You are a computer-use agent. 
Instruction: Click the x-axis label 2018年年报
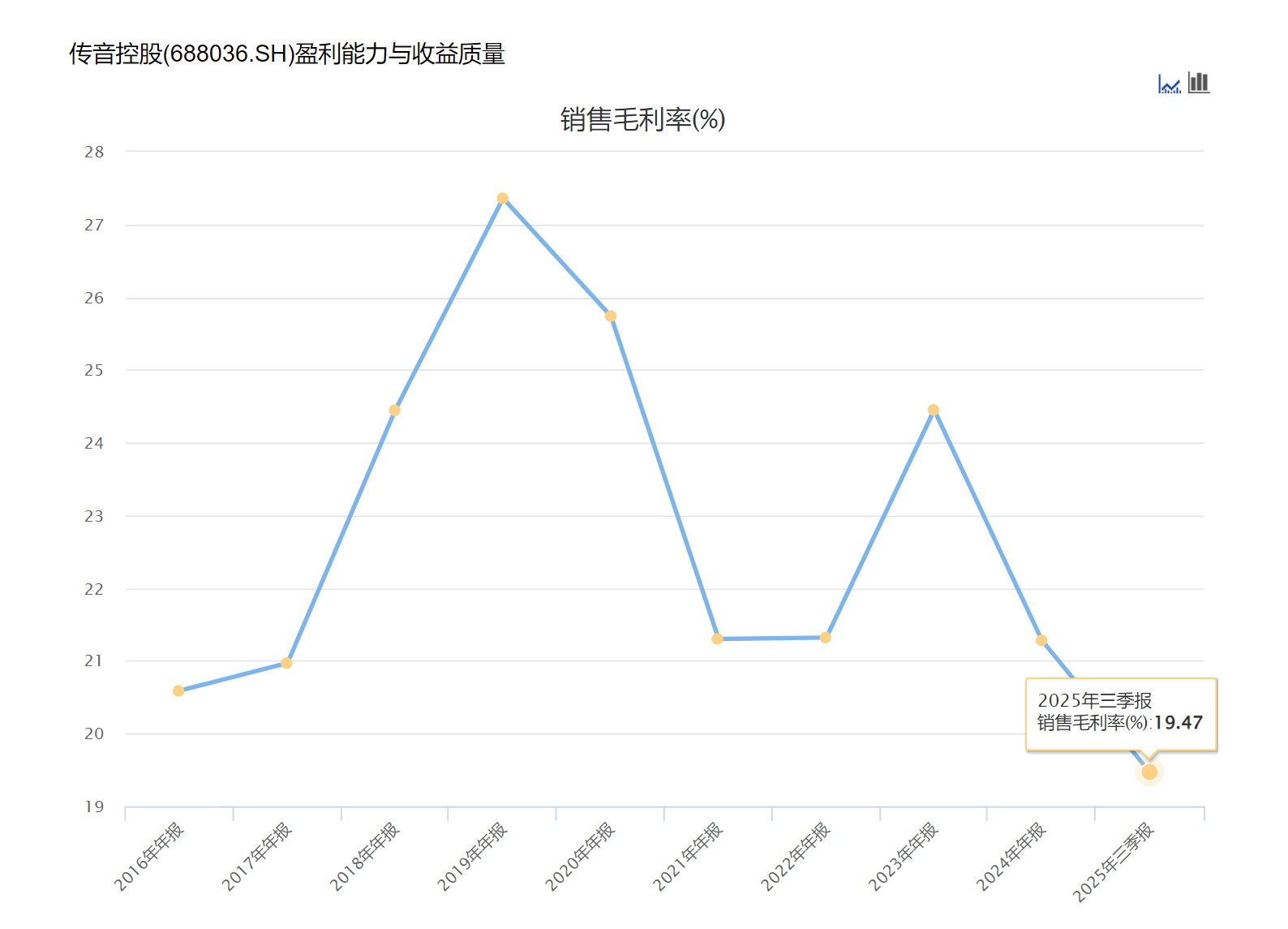click(x=365, y=857)
